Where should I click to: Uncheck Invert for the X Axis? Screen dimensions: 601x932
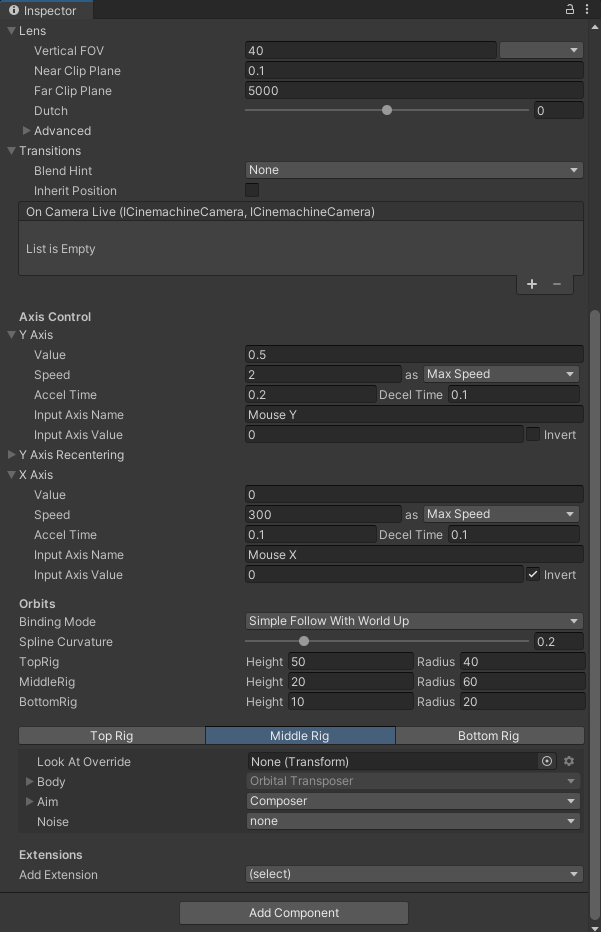(533, 575)
